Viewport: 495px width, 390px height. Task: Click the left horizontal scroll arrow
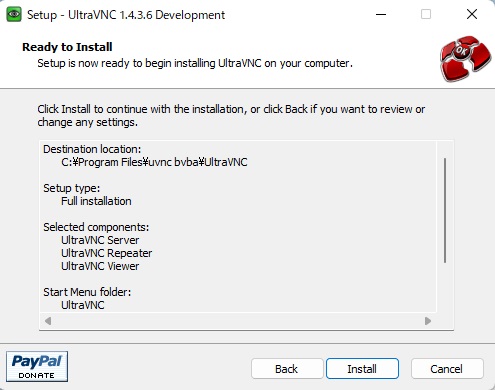coord(48,321)
